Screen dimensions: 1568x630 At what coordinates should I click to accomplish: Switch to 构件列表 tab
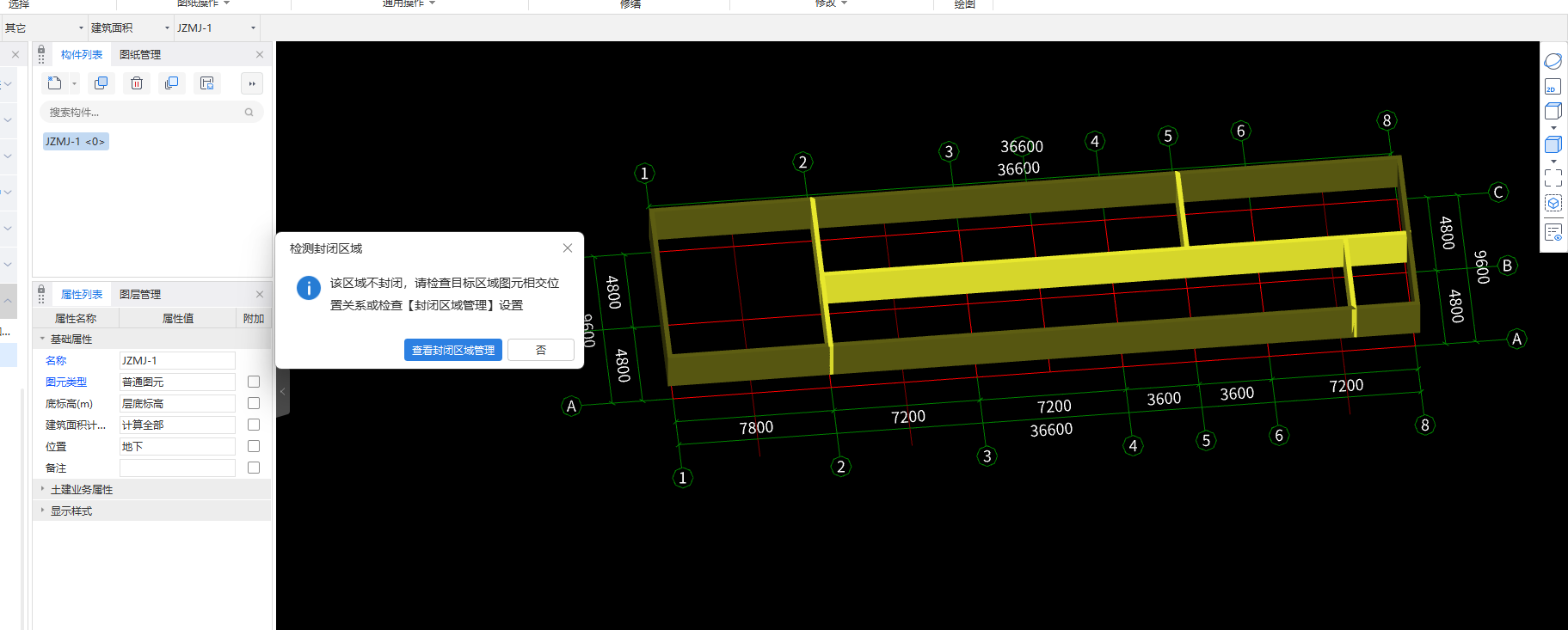coord(82,55)
